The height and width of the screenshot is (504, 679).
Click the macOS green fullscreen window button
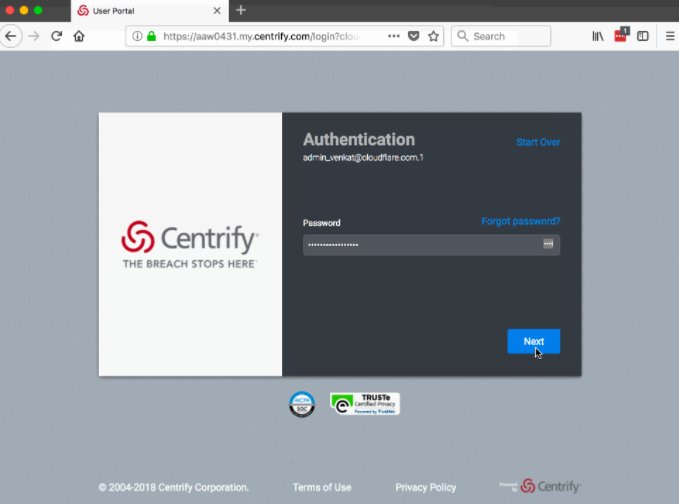pyautogui.click(x=38, y=10)
